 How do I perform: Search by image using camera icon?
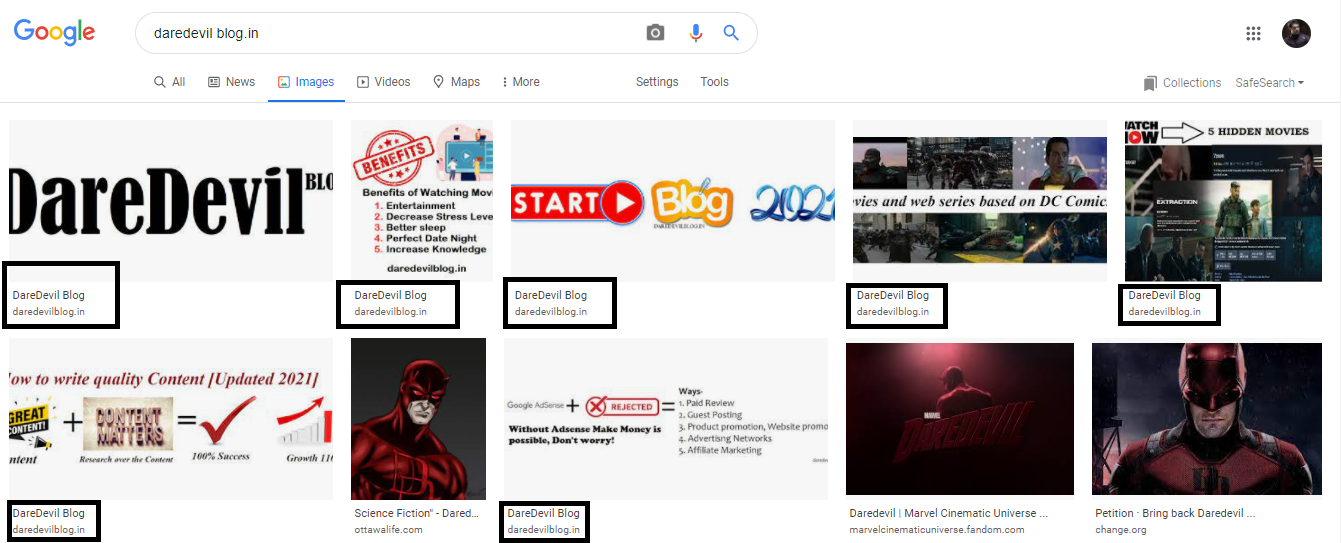click(x=655, y=33)
